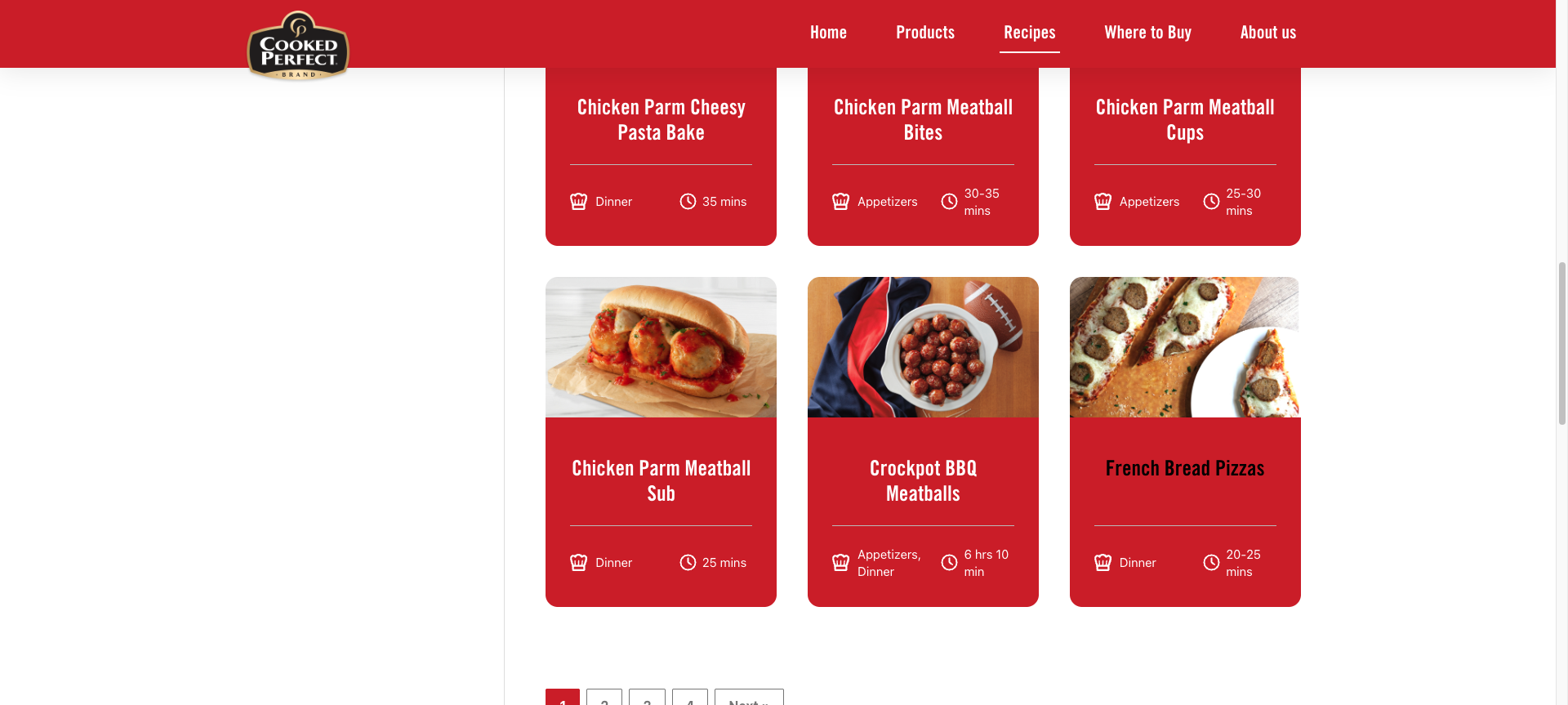Select the Recipes navigation tab
The height and width of the screenshot is (705, 1568).
pos(1029,33)
